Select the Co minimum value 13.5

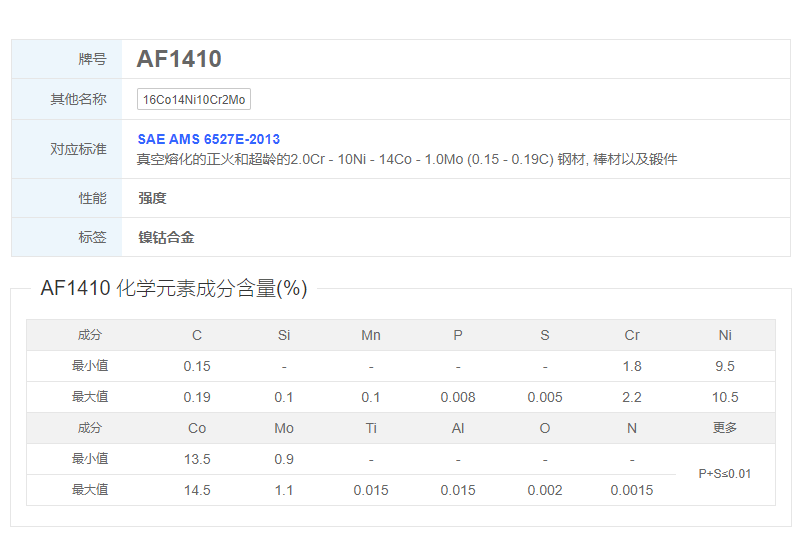[197, 459]
